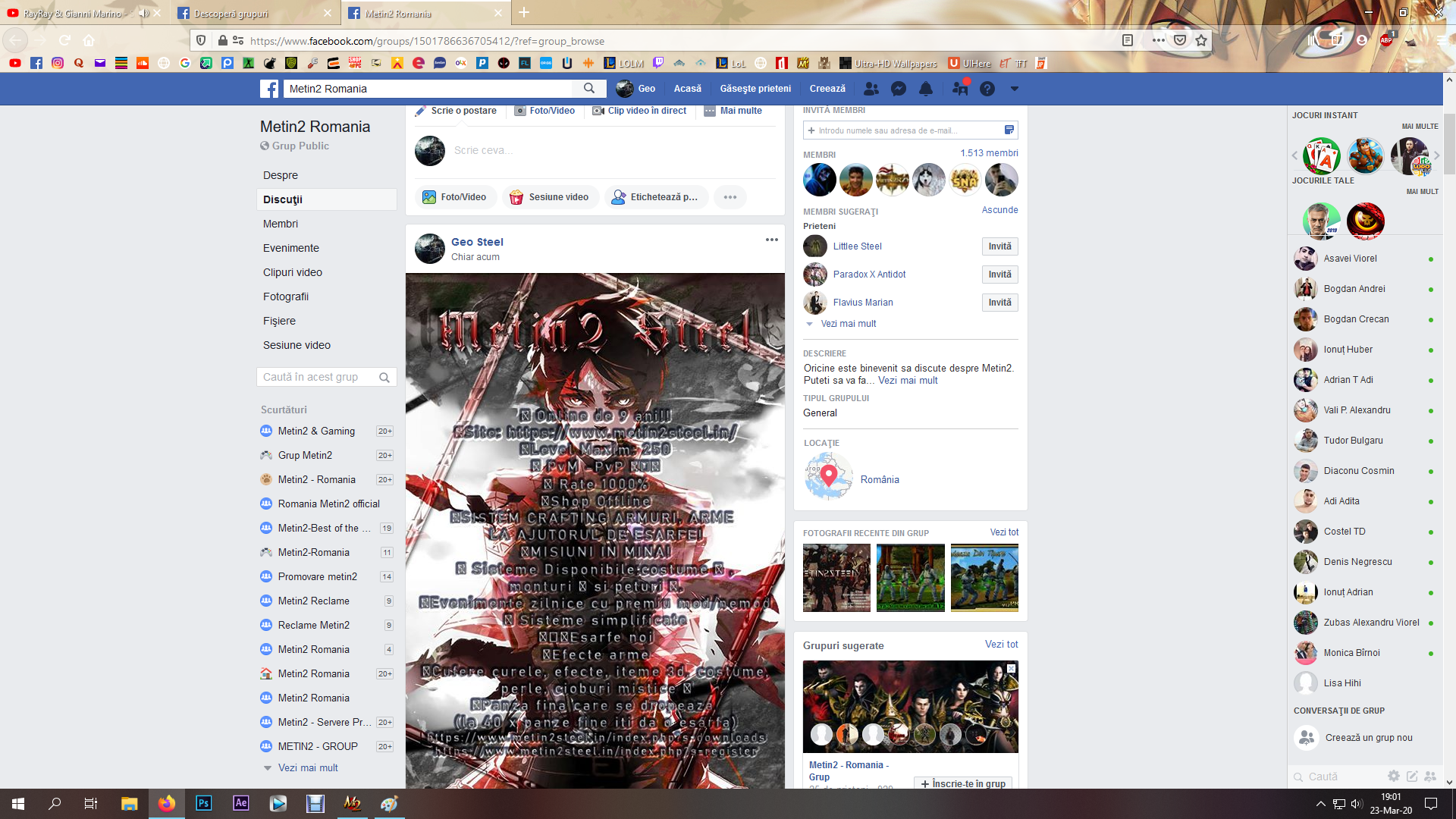
Task: Open post options three dots on Geo Steel post
Action: (771, 240)
